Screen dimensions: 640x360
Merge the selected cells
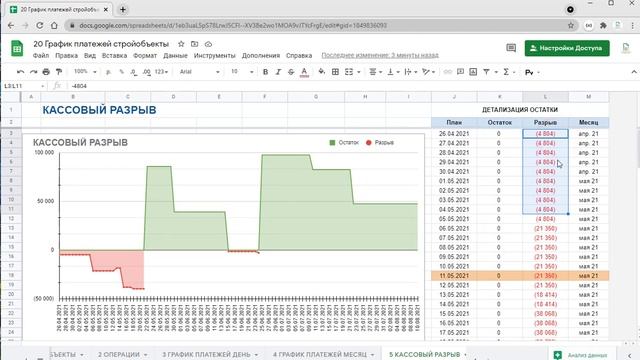[349, 72]
